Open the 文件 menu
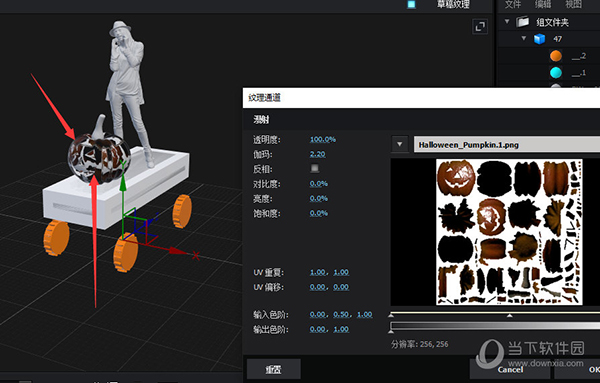This screenshot has height=383, width=600. point(513,4)
